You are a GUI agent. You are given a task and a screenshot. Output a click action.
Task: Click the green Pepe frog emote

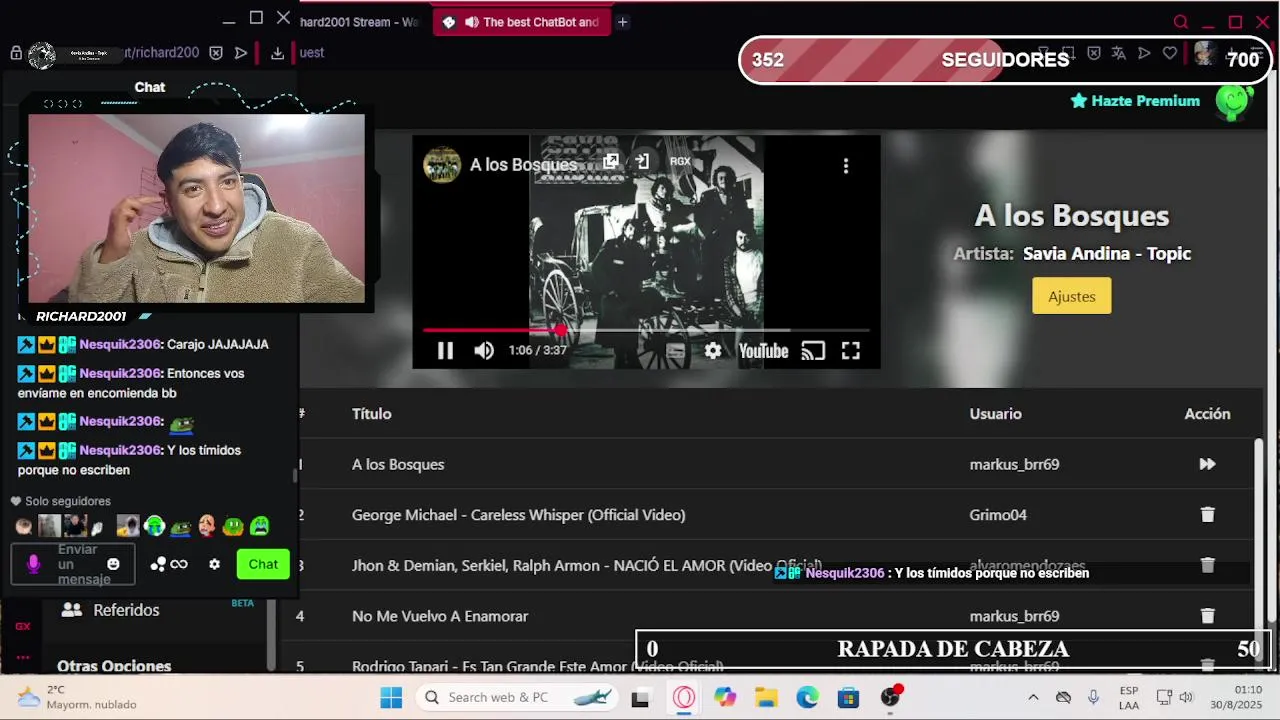(181, 526)
